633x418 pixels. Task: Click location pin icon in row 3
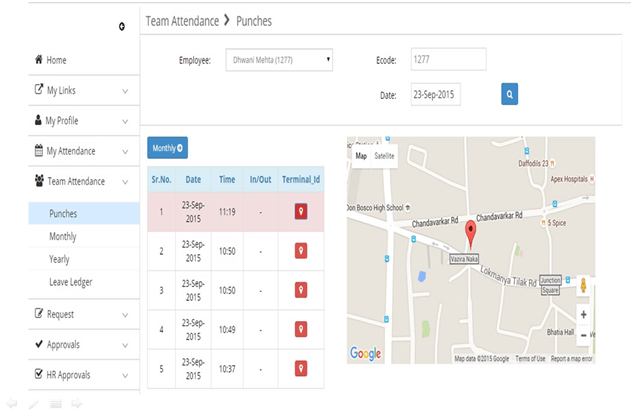tap(301, 290)
